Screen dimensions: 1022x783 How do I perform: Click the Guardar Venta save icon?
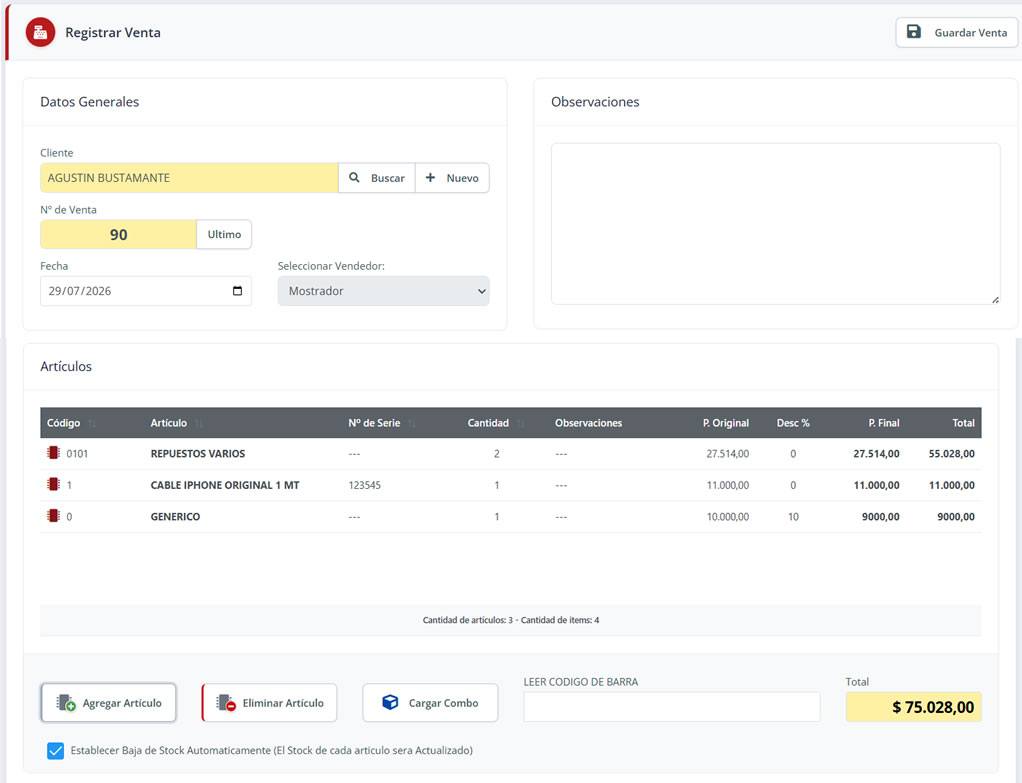point(914,32)
